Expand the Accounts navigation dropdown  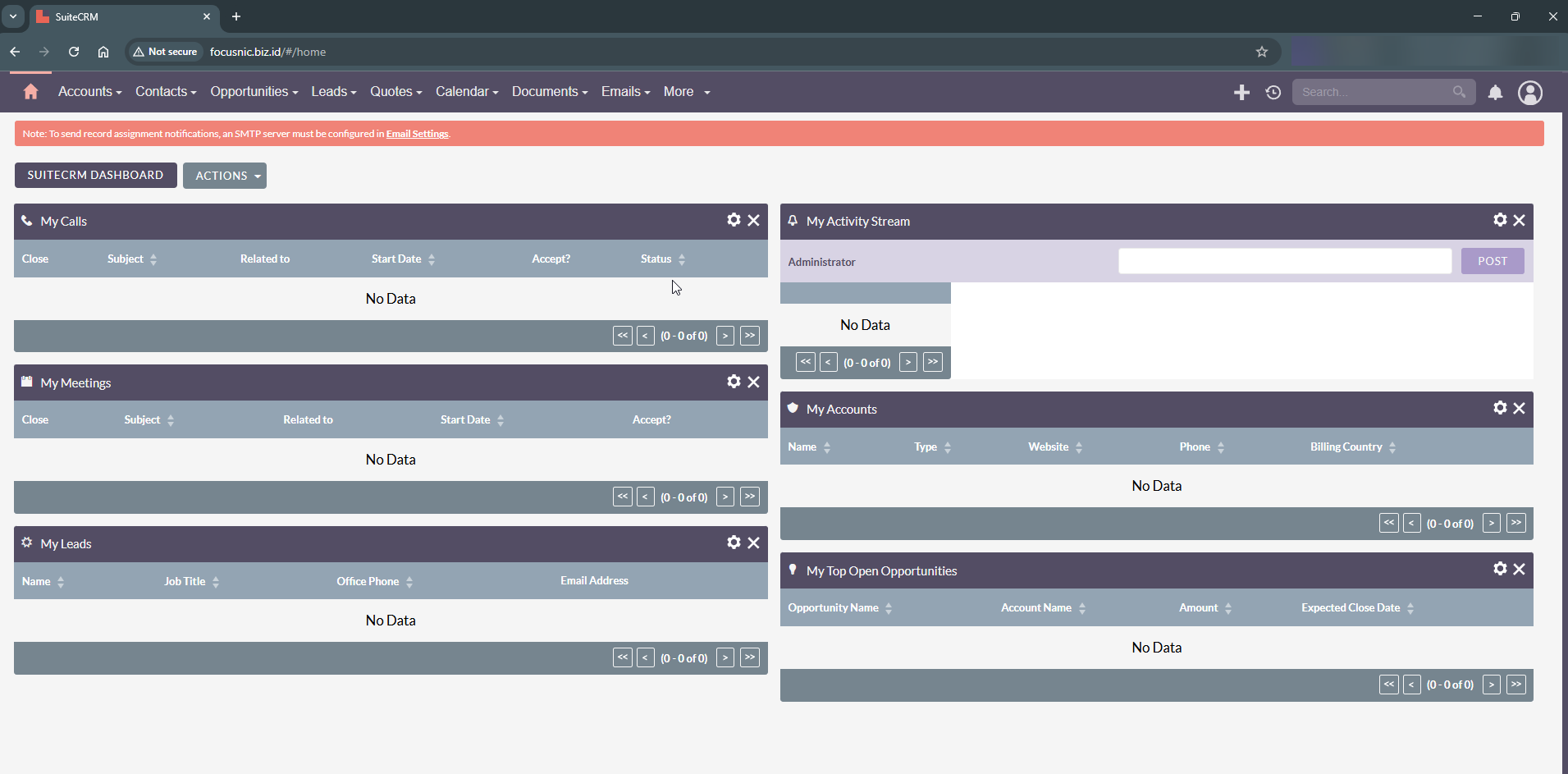click(89, 92)
